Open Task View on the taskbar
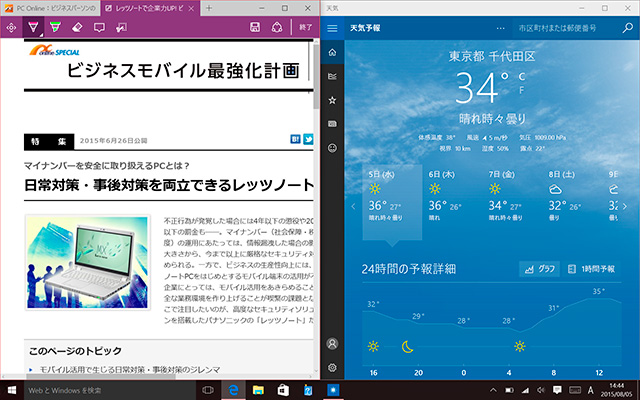 208,390
